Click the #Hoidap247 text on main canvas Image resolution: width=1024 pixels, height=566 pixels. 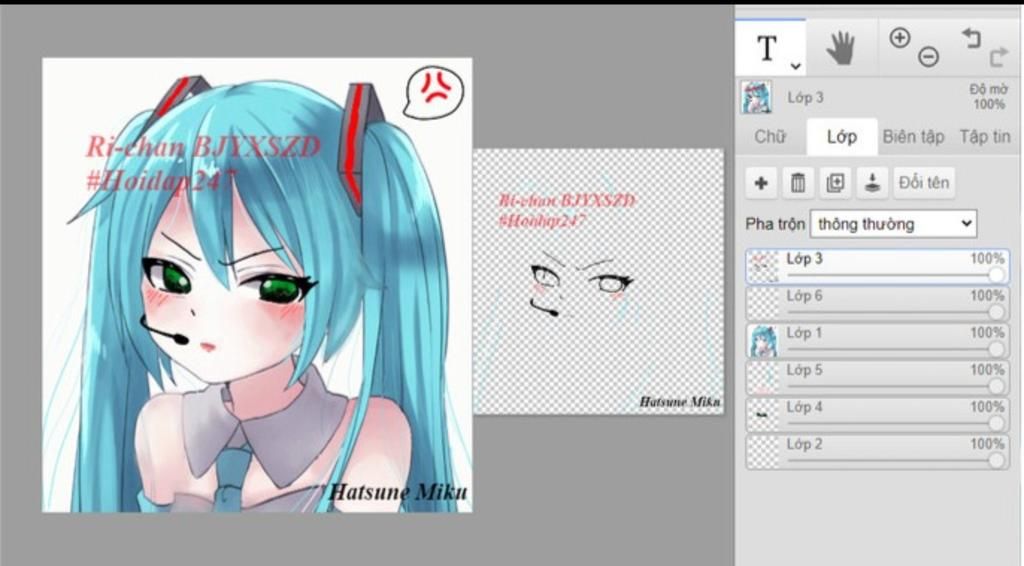click(161, 180)
